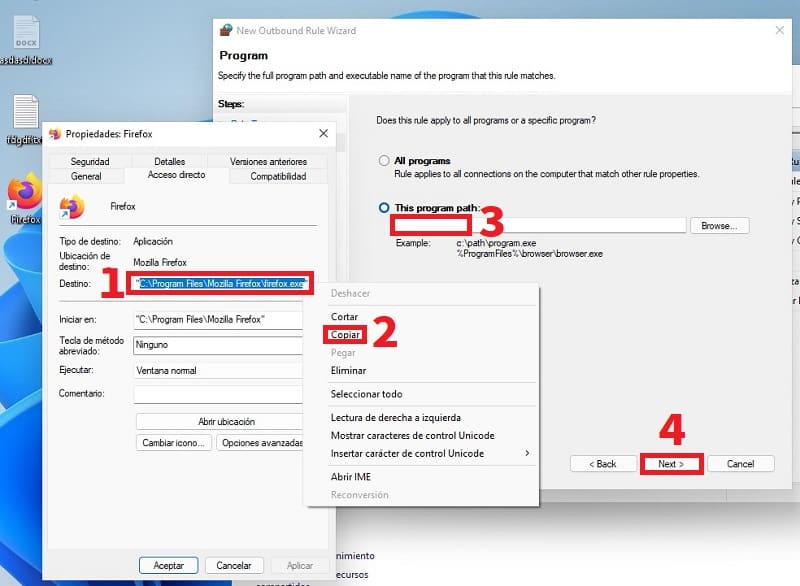Screen dimensions: 800x586
Task: Click Cancelar in the Firefox properties dialog
Action: tap(234, 565)
